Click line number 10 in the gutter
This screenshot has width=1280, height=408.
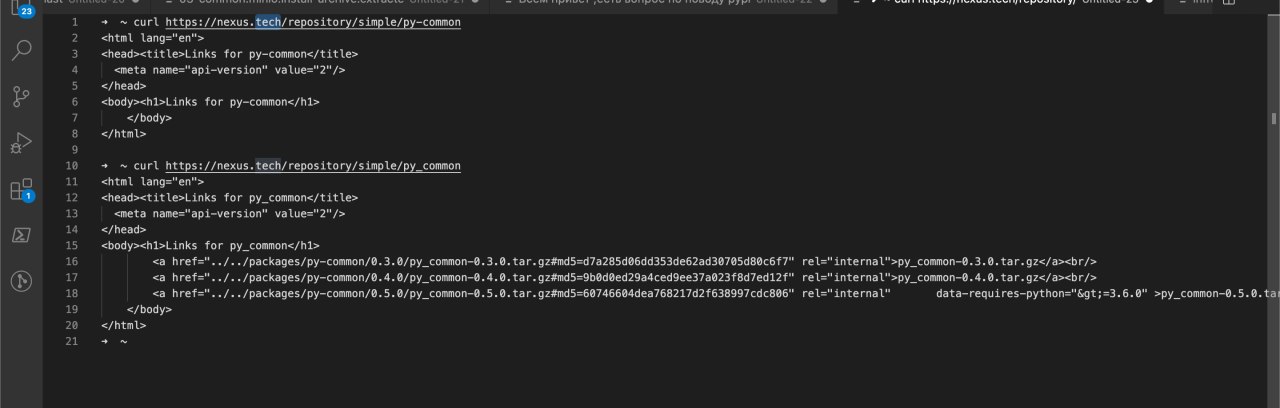pyautogui.click(x=72, y=165)
